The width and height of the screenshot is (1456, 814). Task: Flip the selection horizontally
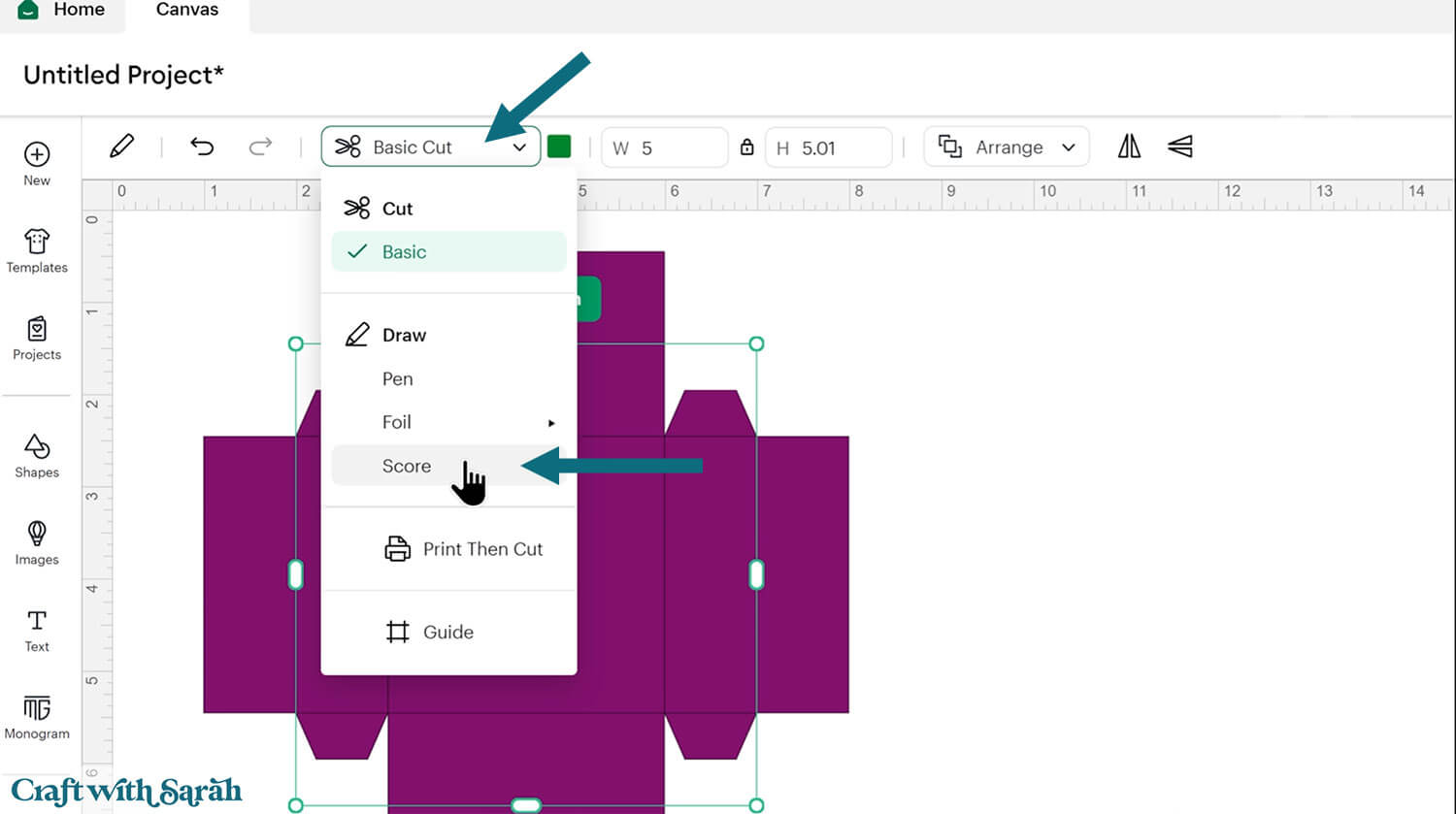1129,147
